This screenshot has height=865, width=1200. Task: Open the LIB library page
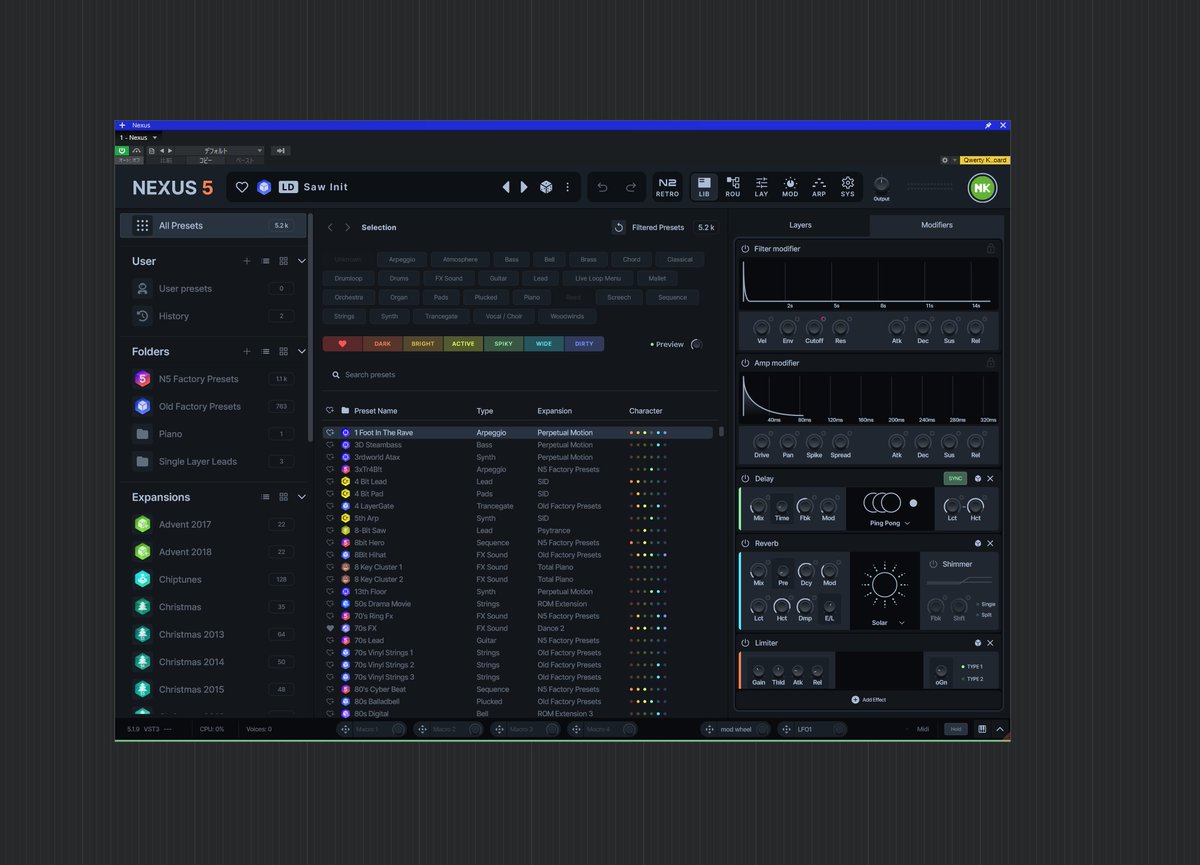(704, 187)
